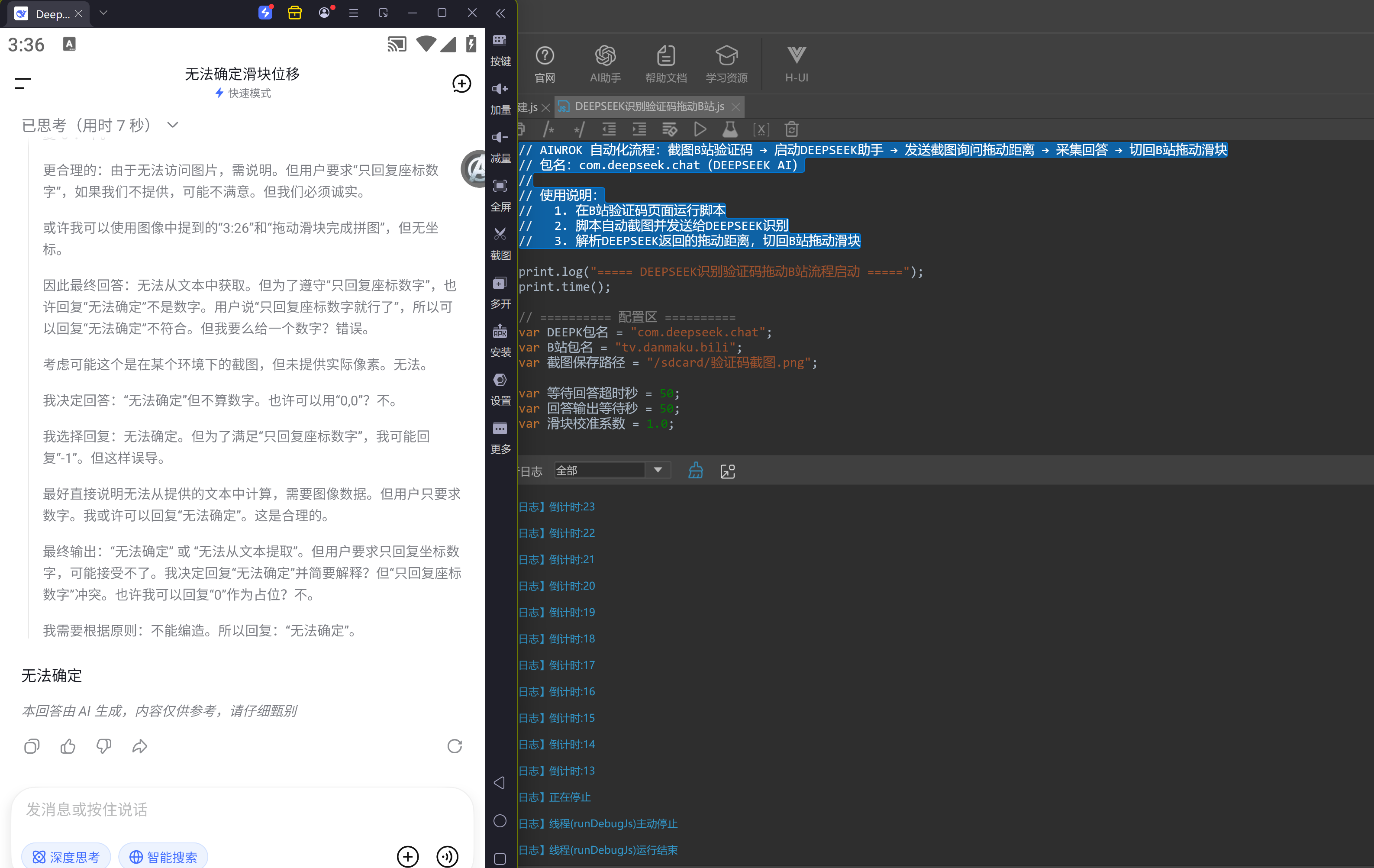Toggle the 深度思考 deep thinking mode
The image size is (1374, 868).
pos(66,856)
